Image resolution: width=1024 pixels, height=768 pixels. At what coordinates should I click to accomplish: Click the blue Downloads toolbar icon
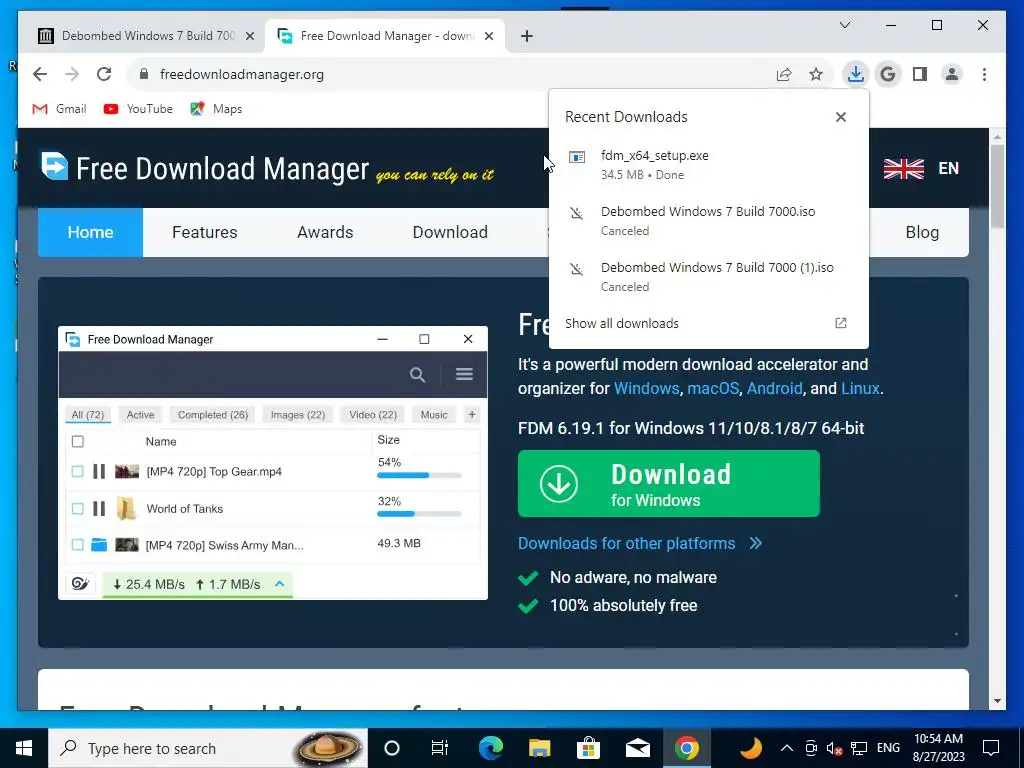[x=856, y=74]
